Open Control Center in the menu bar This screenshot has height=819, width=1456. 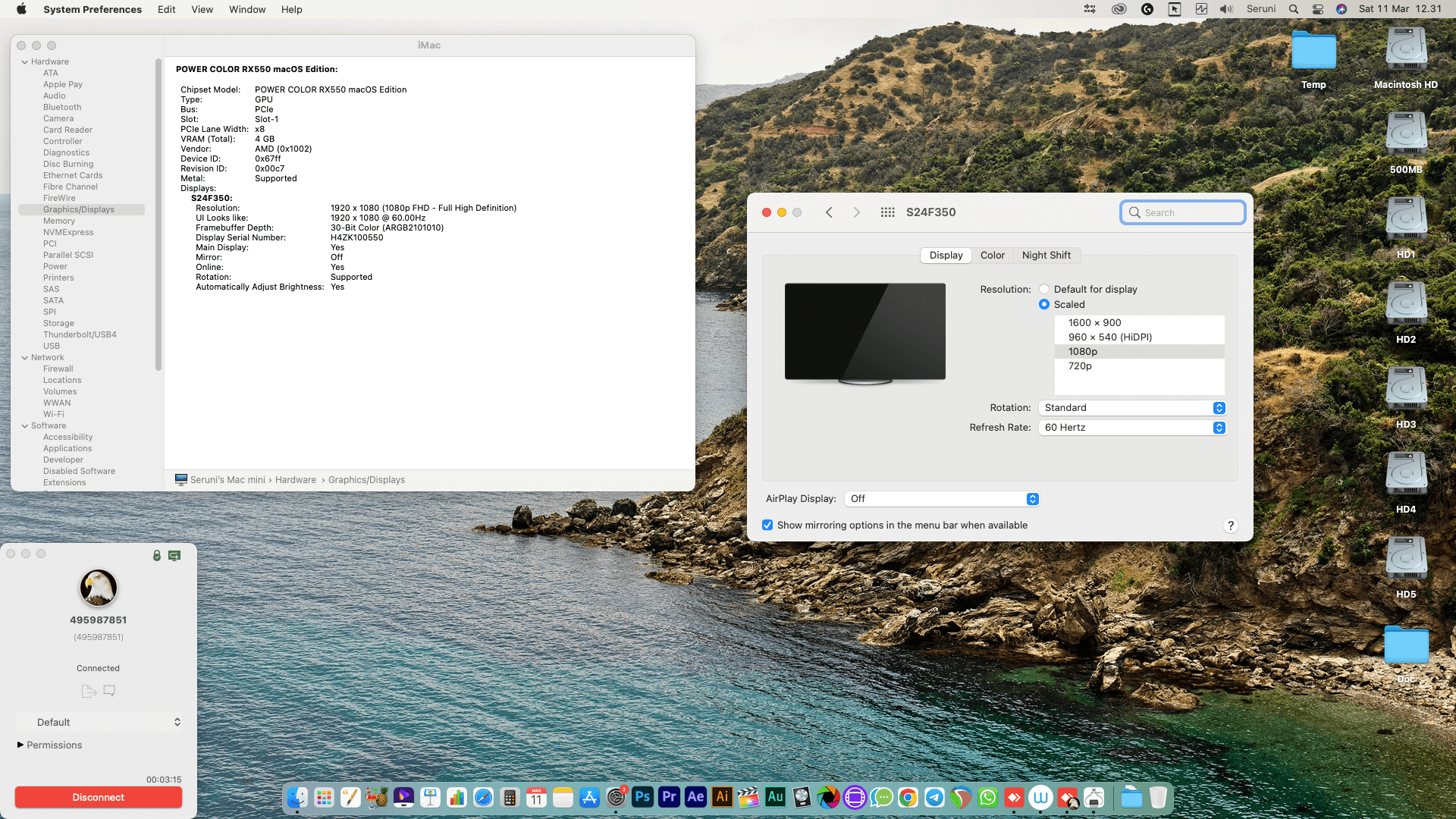click(1318, 9)
